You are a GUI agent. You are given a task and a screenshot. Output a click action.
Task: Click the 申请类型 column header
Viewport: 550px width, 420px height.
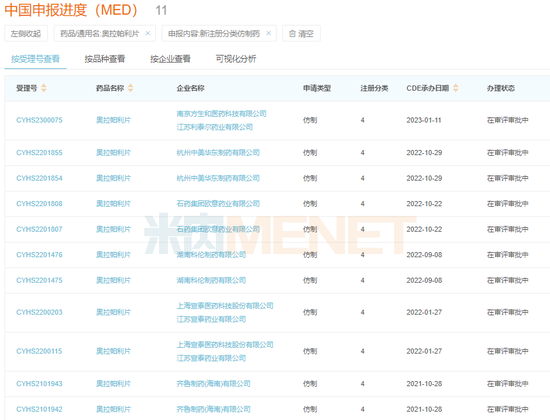(317, 88)
